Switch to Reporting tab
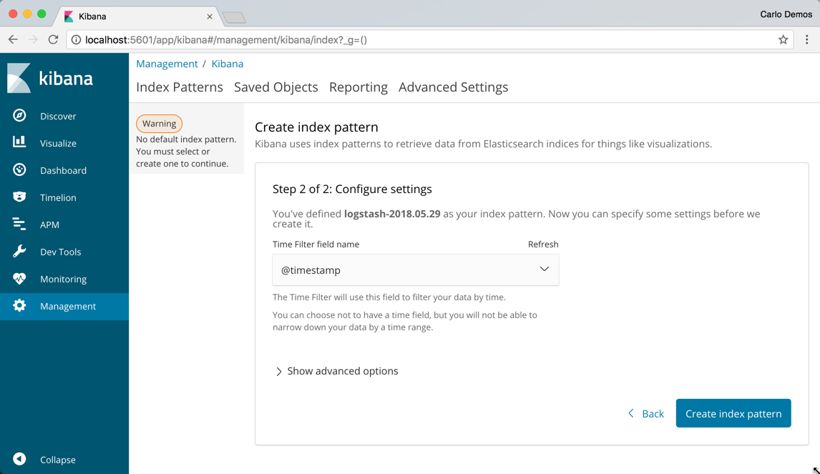Viewport: 820px width, 474px height. pyautogui.click(x=358, y=87)
